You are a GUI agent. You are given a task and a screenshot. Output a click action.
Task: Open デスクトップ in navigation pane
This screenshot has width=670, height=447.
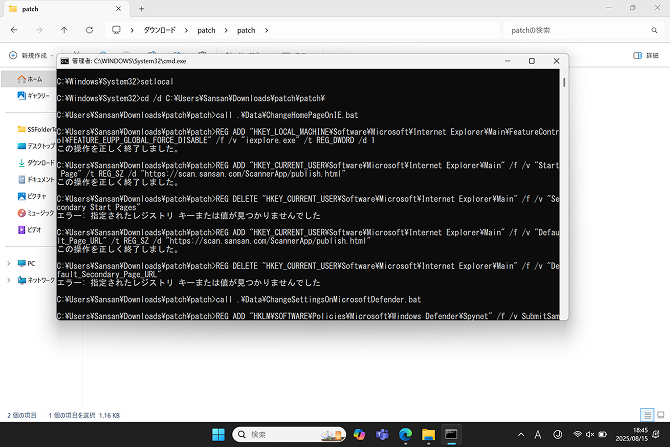tap(36, 146)
